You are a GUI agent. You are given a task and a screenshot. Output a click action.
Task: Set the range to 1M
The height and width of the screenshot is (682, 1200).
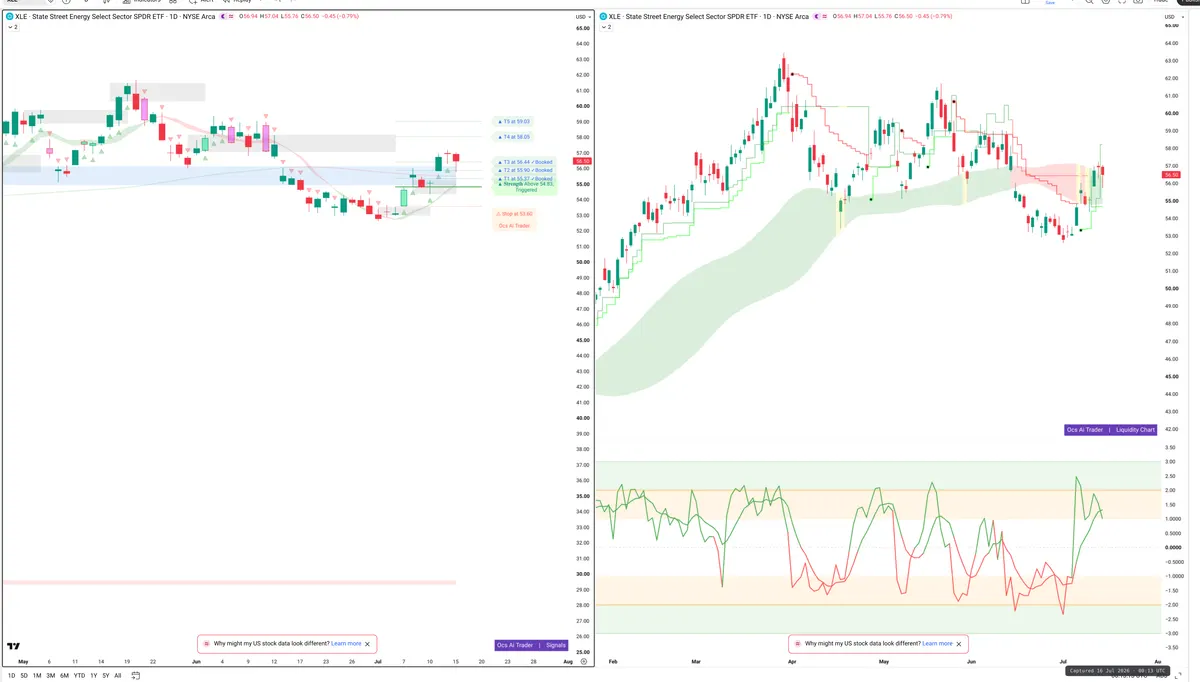coord(37,676)
